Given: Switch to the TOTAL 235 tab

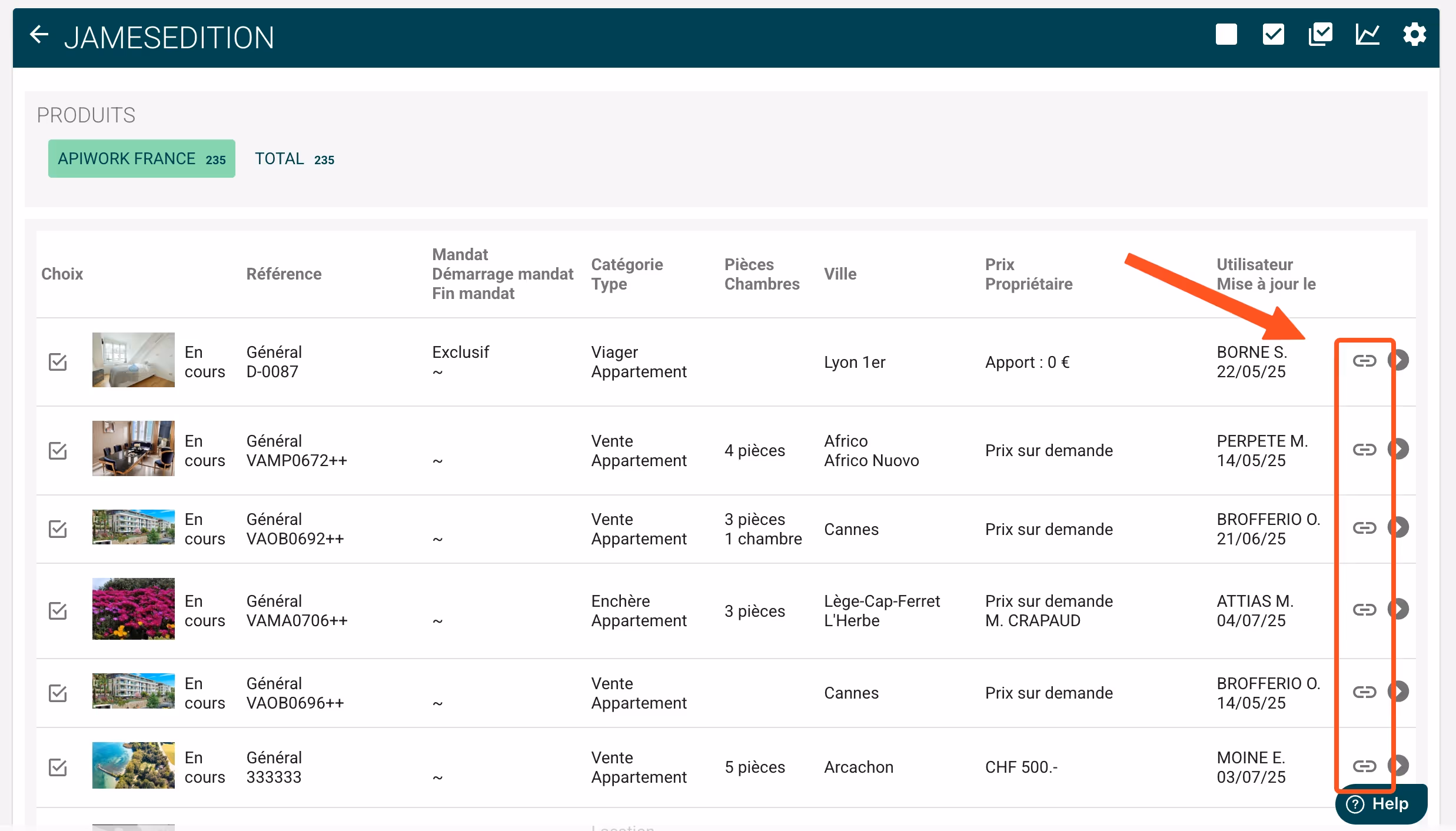Looking at the screenshot, I should [x=294, y=159].
